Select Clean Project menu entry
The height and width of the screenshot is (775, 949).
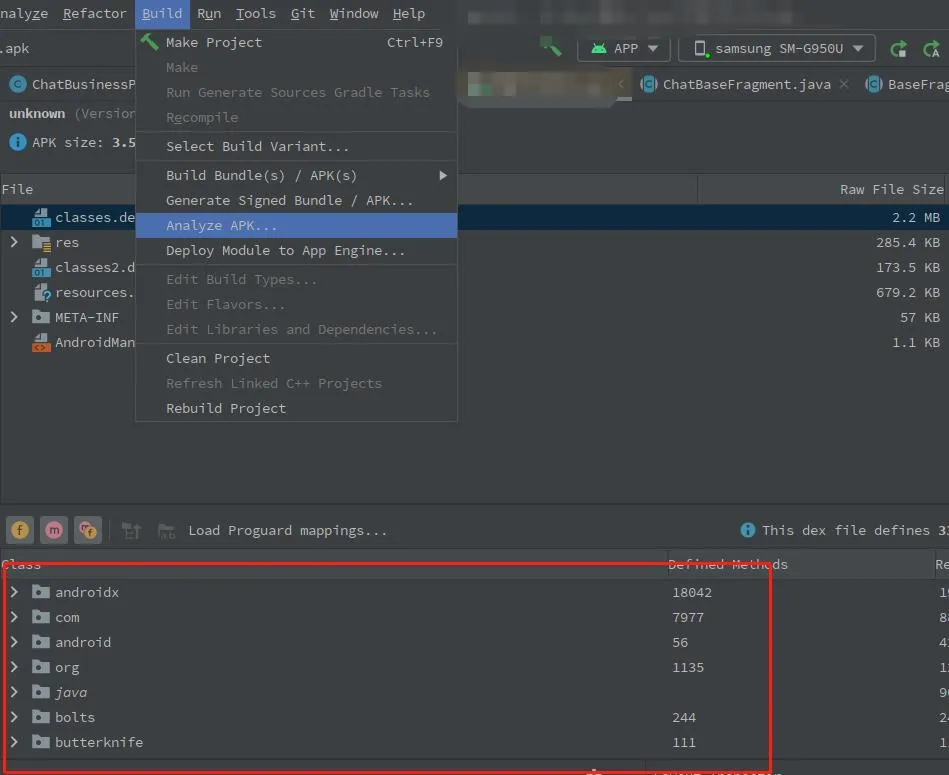click(x=296, y=359)
